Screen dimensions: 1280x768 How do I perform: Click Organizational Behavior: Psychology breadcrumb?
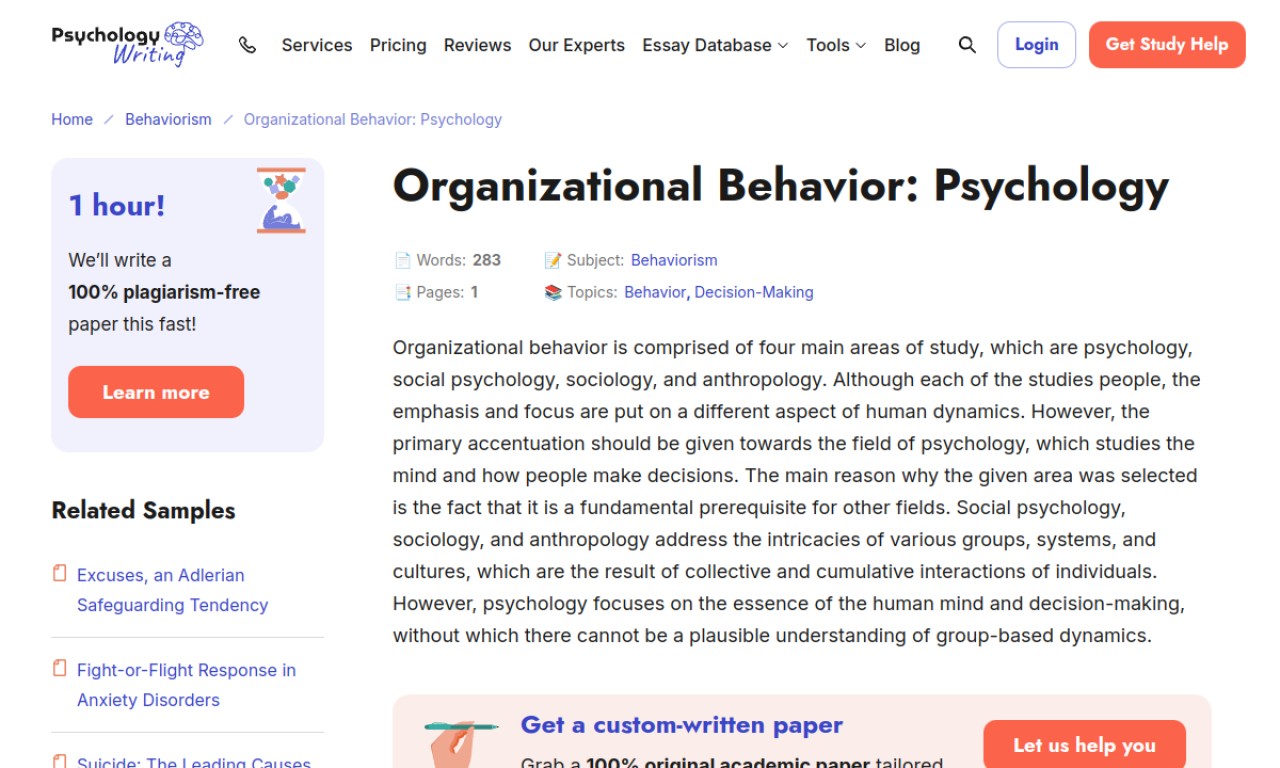[x=373, y=119]
